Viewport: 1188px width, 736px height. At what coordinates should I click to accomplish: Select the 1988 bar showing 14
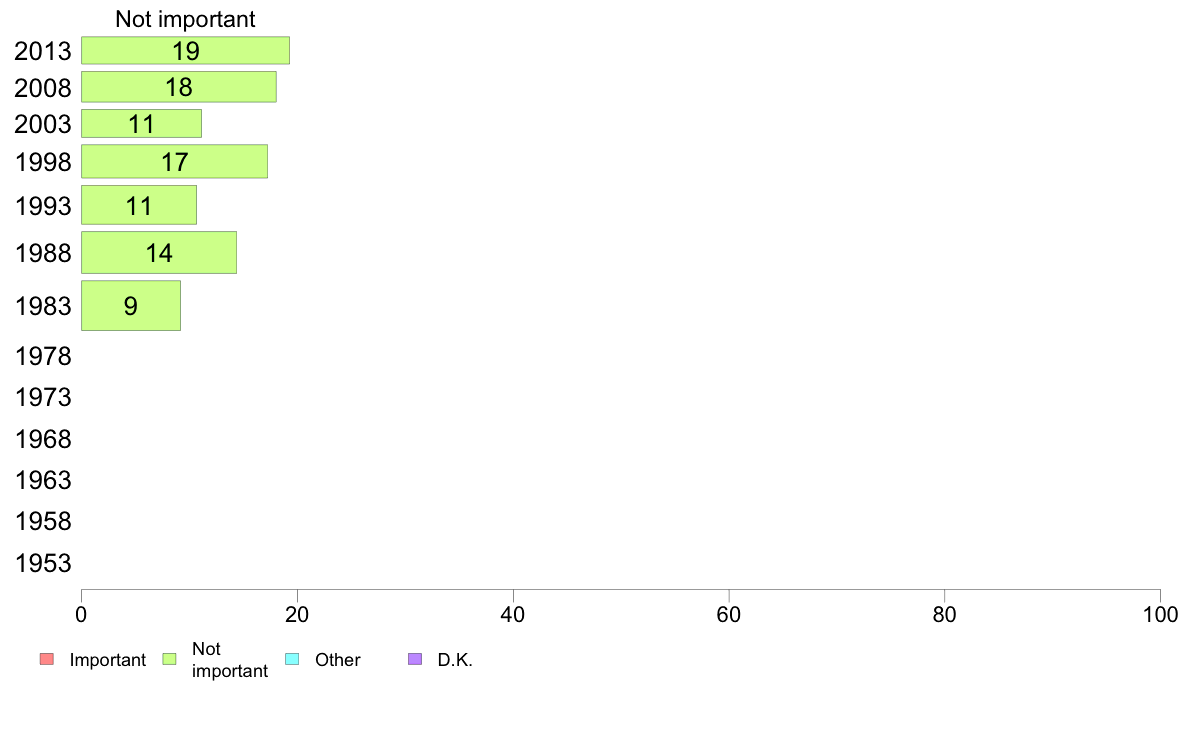click(159, 252)
